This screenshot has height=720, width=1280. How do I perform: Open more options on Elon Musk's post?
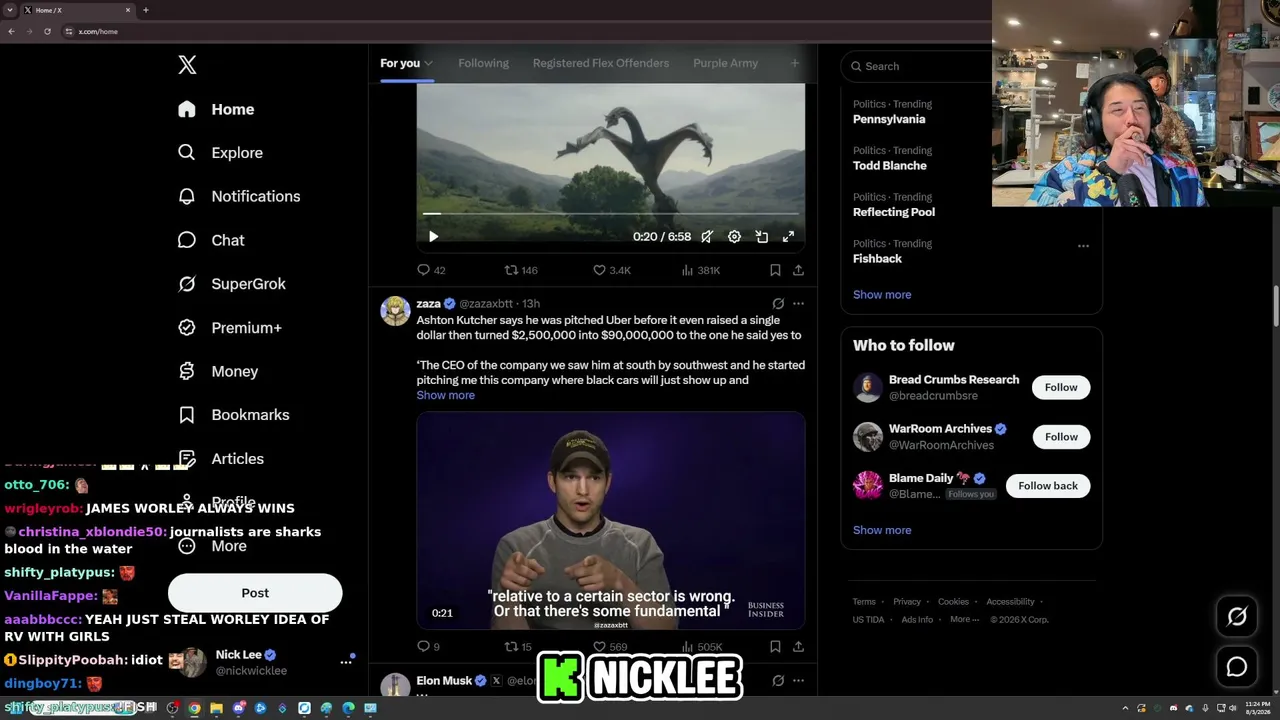tap(798, 681)
